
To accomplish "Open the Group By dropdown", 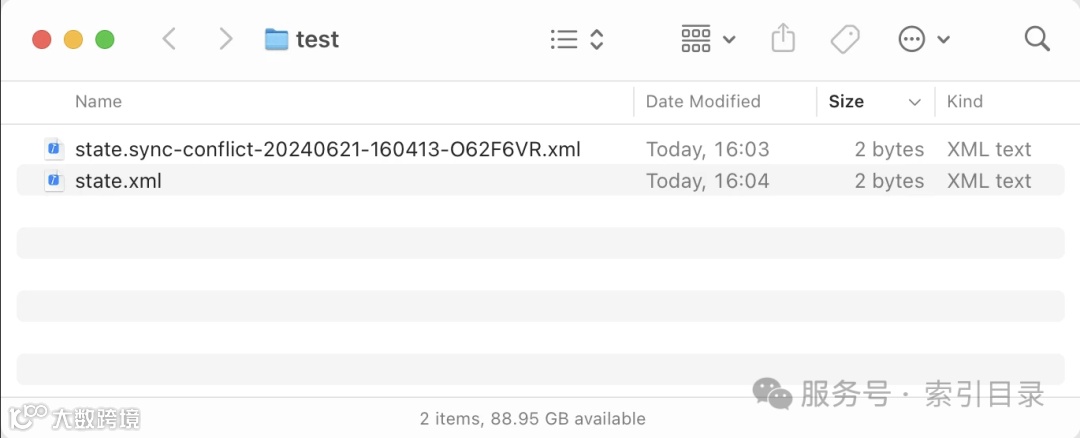I will coord(708,40).
